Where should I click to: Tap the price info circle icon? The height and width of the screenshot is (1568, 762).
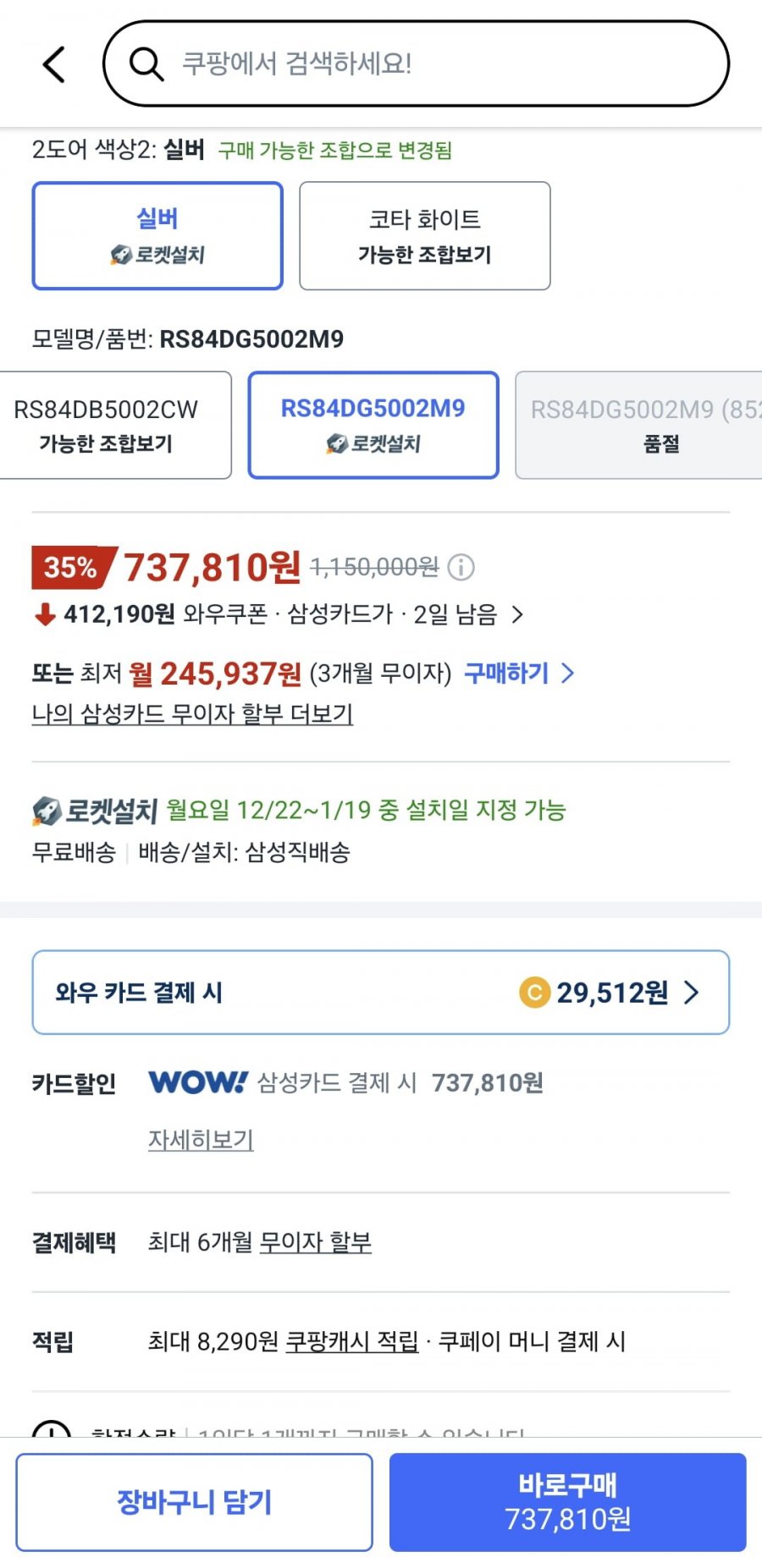[461, 567]
